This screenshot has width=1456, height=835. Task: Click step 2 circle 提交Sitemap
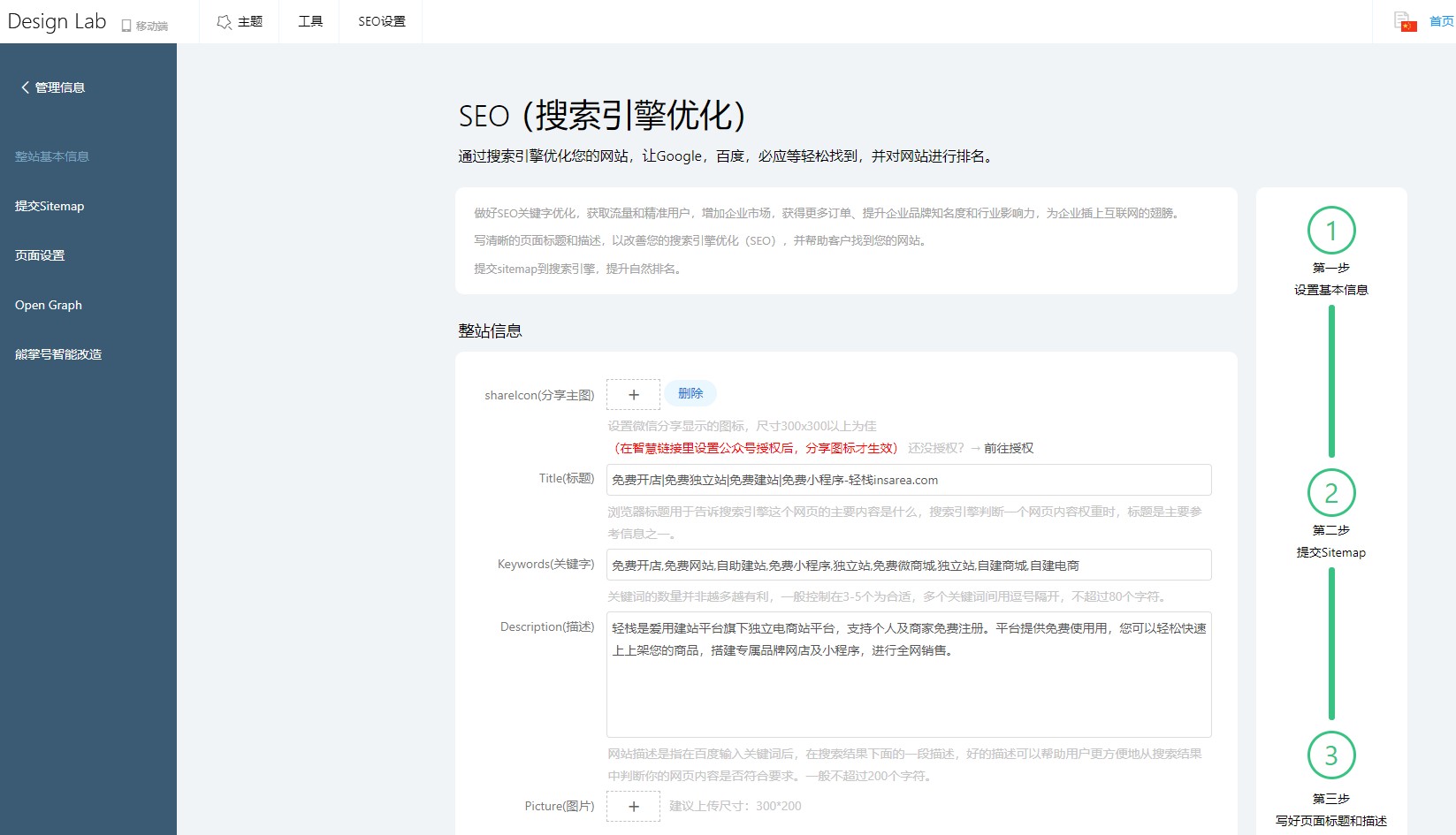coord(1331,493)
